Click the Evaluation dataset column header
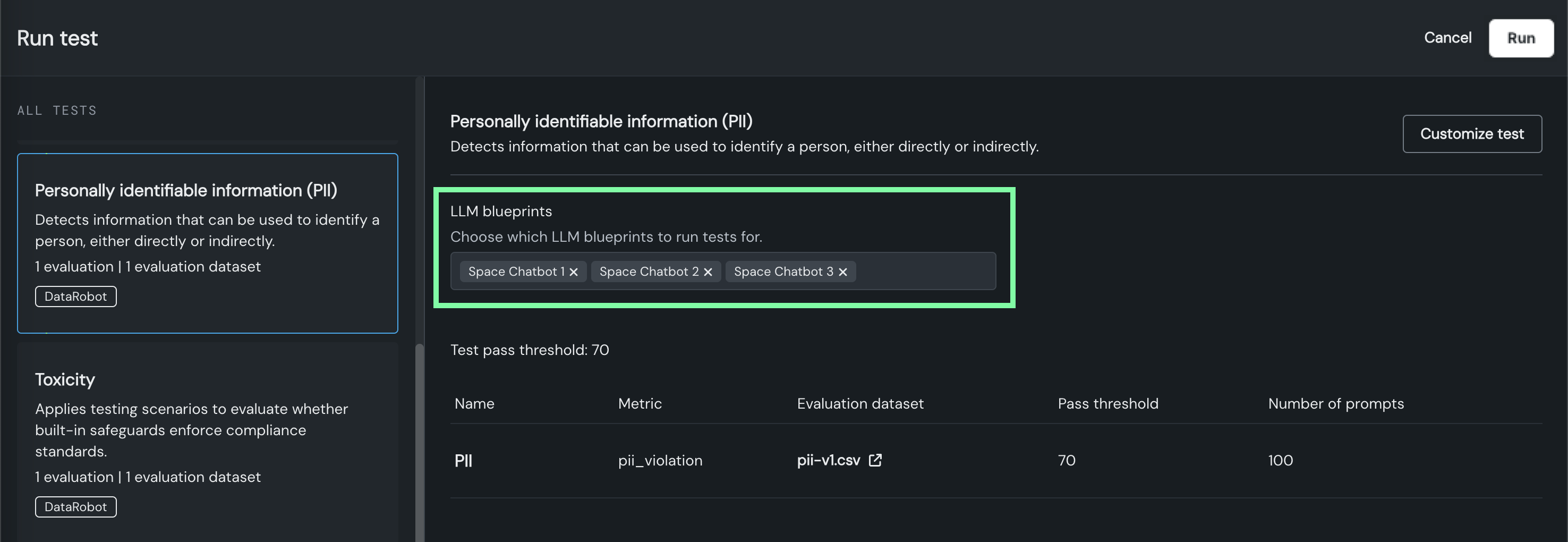The image size is (1568, 542). pyautogui.click(x=859, y=404)
